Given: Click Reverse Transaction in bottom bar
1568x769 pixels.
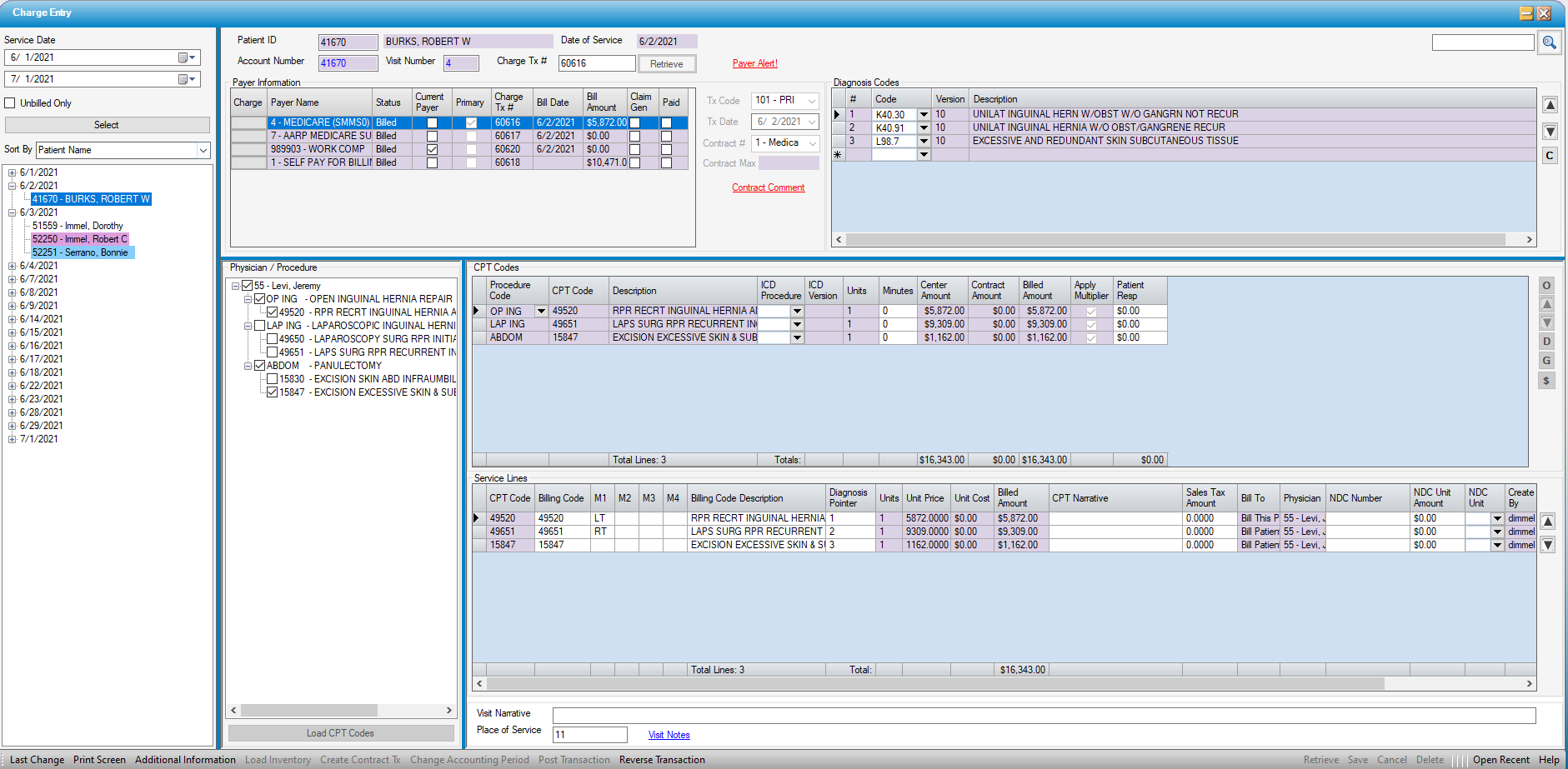Looking at the screenshot, I should point(662,760).
